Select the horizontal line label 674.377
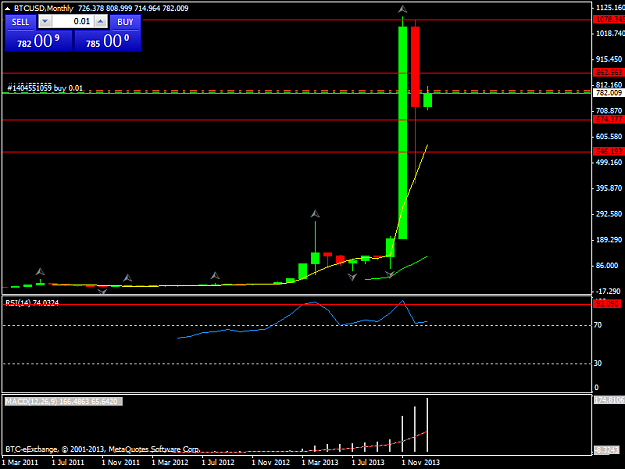Screen dimensions: 625x469 click(x=609, y=119)
